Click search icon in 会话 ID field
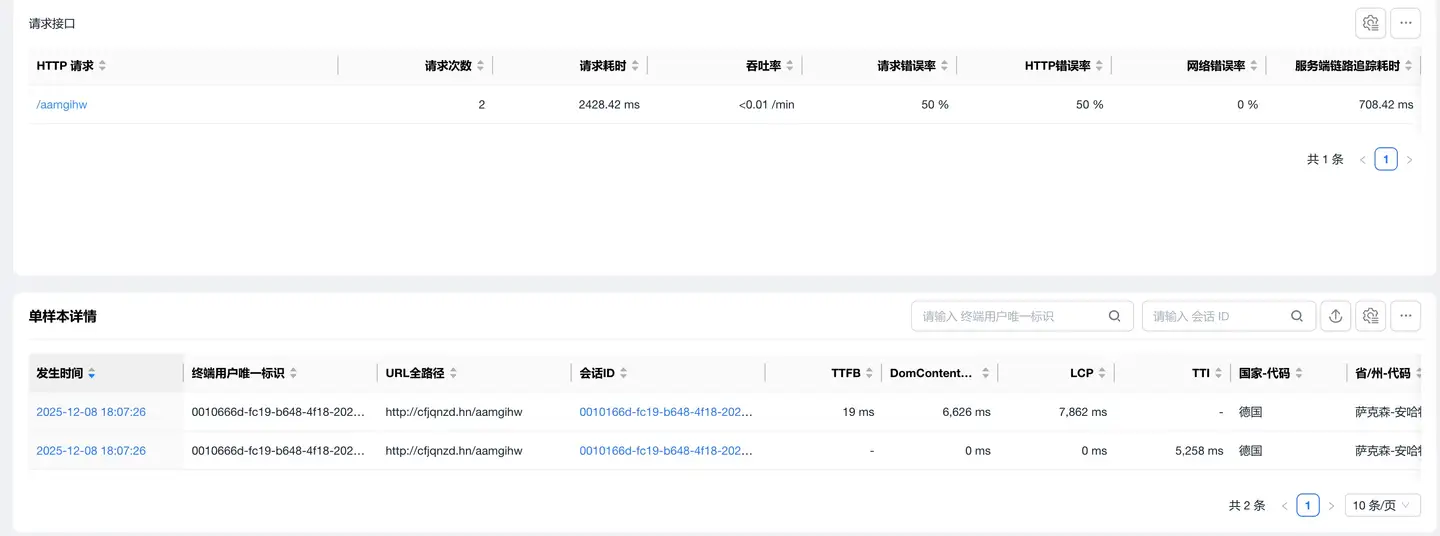The height and width of the screenshot is (536, 1440). point(1296,316)
